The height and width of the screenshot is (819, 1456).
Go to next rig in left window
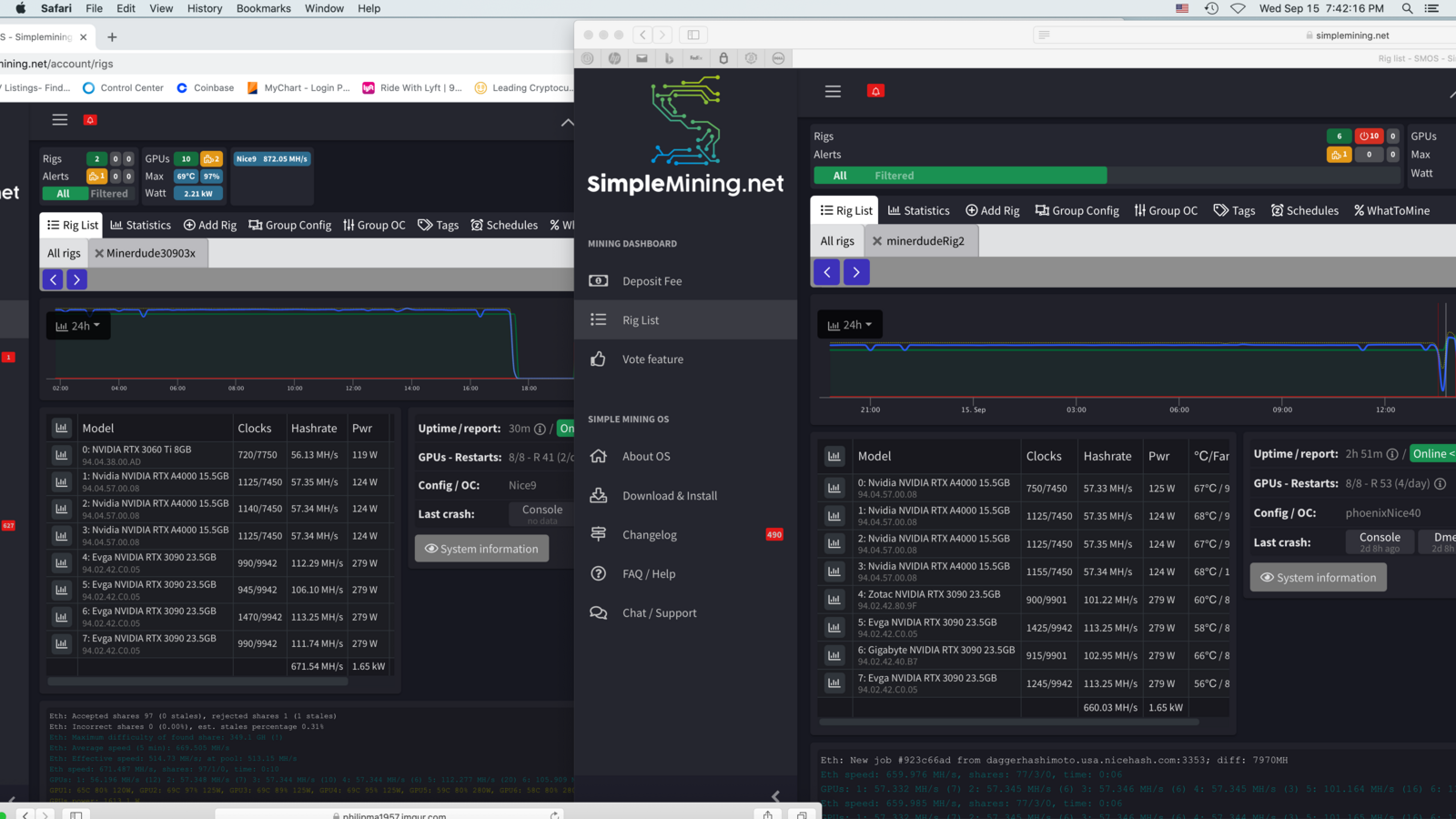point(76,279)
